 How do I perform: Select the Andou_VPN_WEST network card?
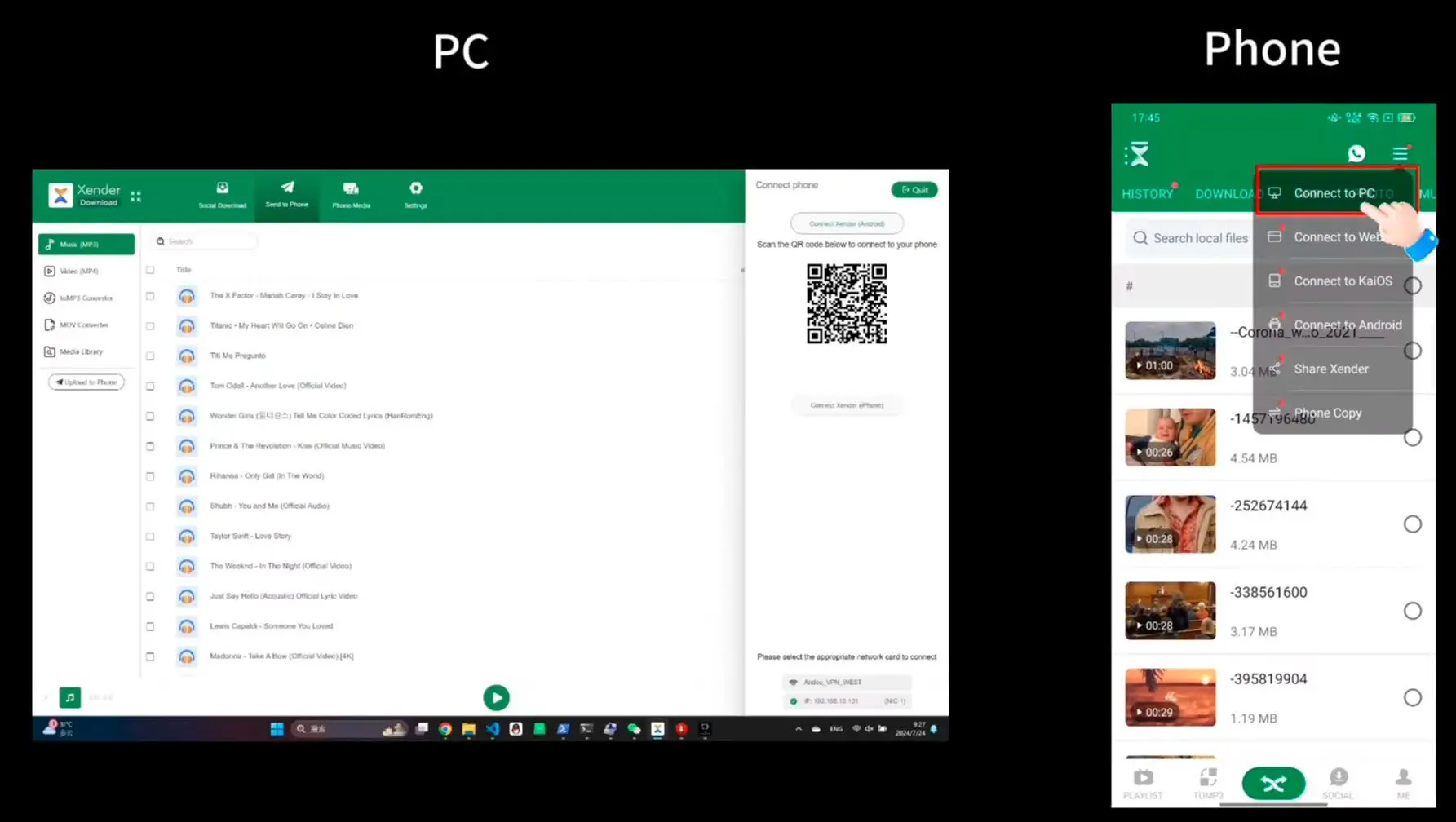point(847,683)
